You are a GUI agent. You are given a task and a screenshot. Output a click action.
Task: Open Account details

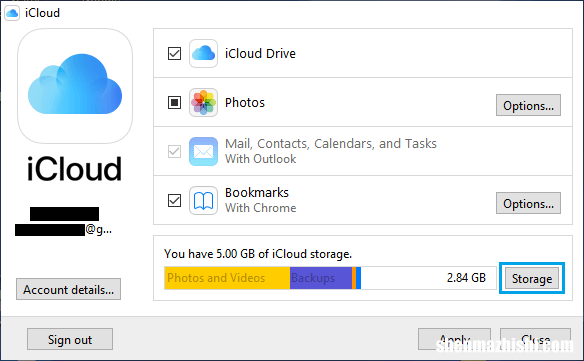69,289
